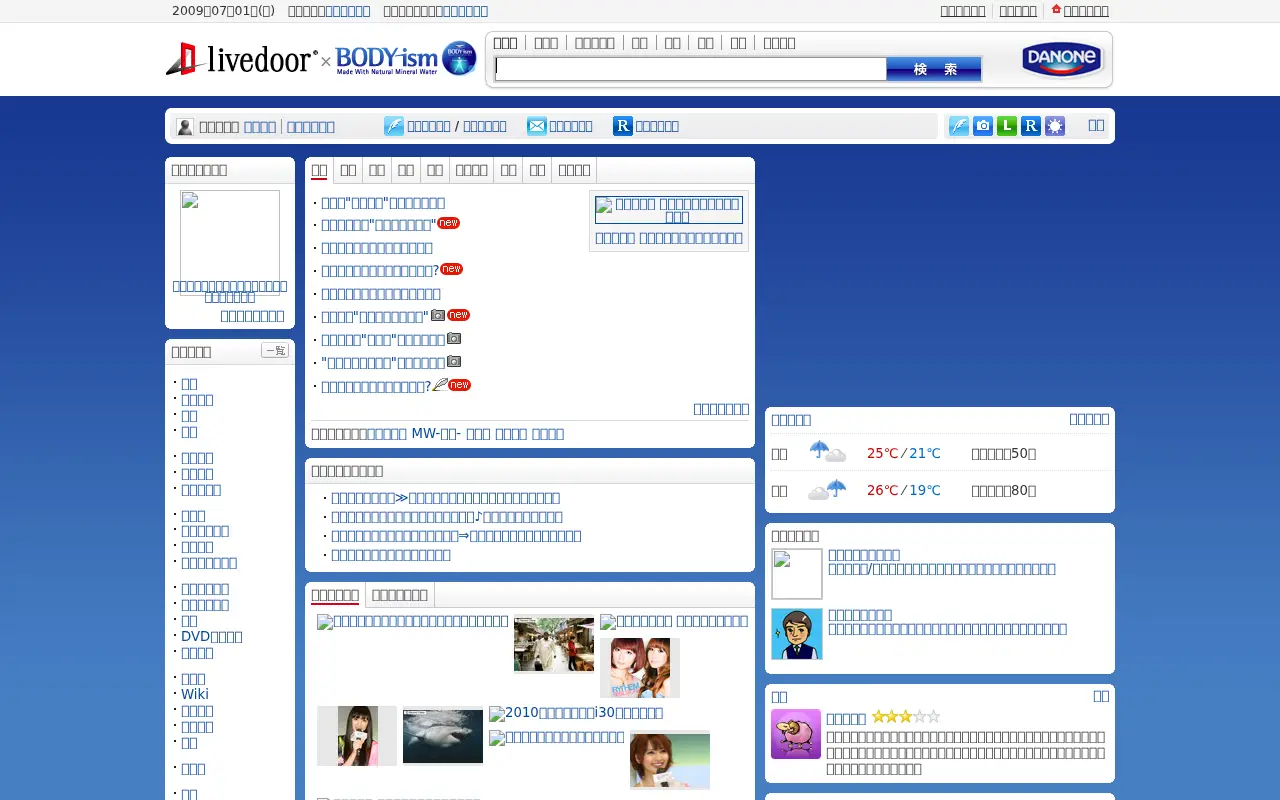Open the MW- link below the headlines
Screen dimensions: 1280x800
(x=437, y=434)
